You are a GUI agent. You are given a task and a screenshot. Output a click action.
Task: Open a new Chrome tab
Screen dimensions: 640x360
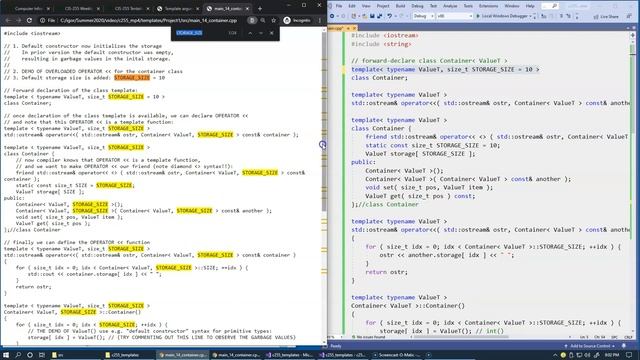point(260,9)
